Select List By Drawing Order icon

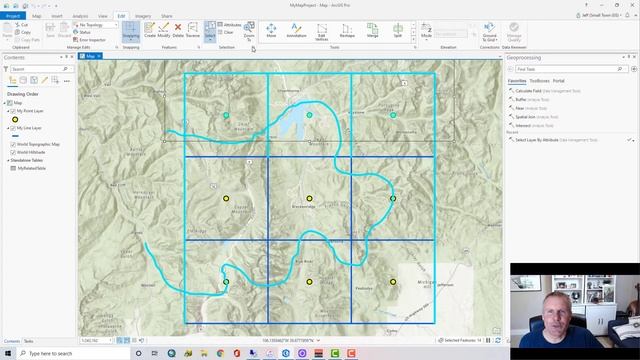13,80
